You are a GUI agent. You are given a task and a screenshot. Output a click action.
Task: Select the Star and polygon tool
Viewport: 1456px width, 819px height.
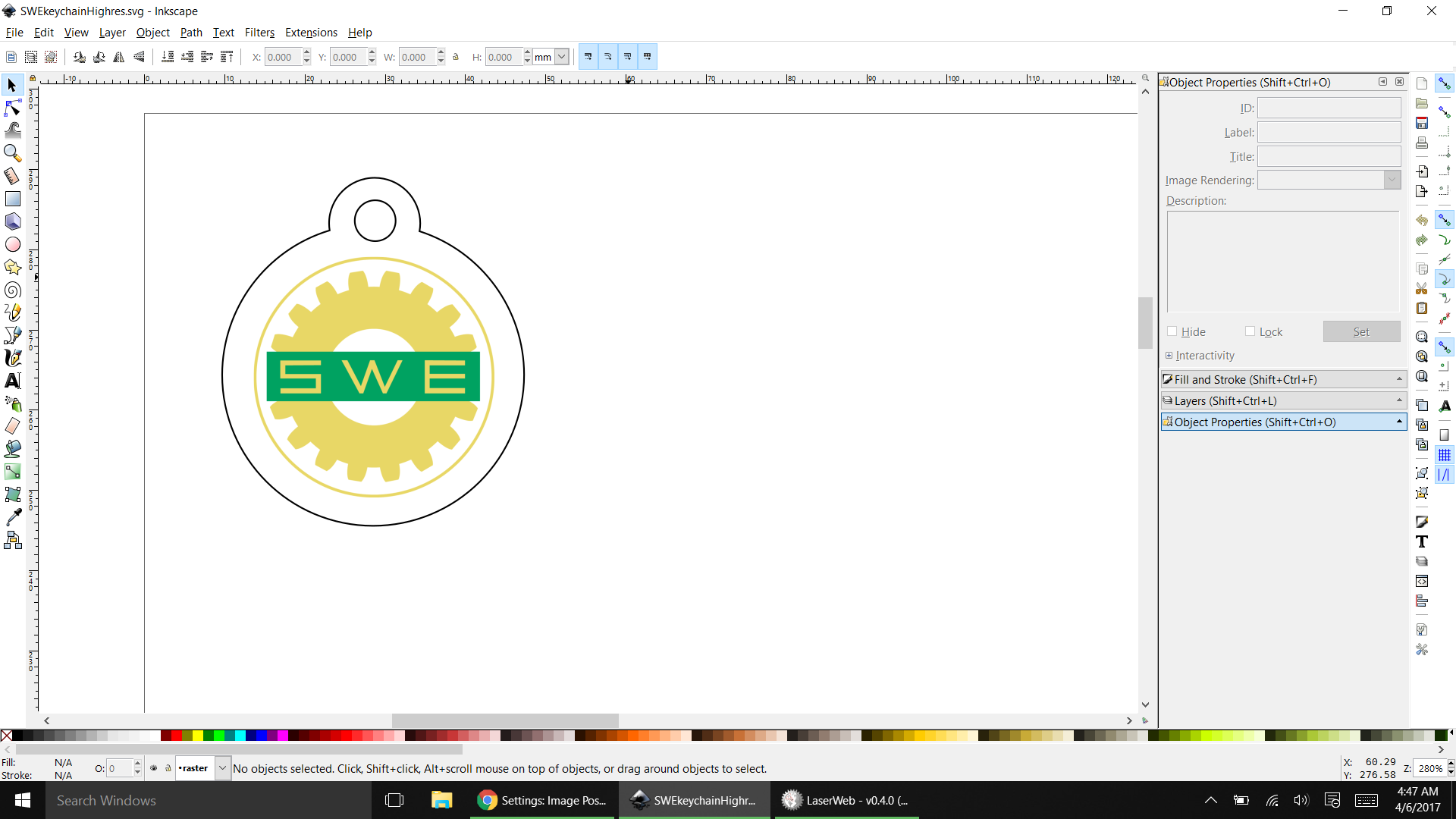(12, 267)
